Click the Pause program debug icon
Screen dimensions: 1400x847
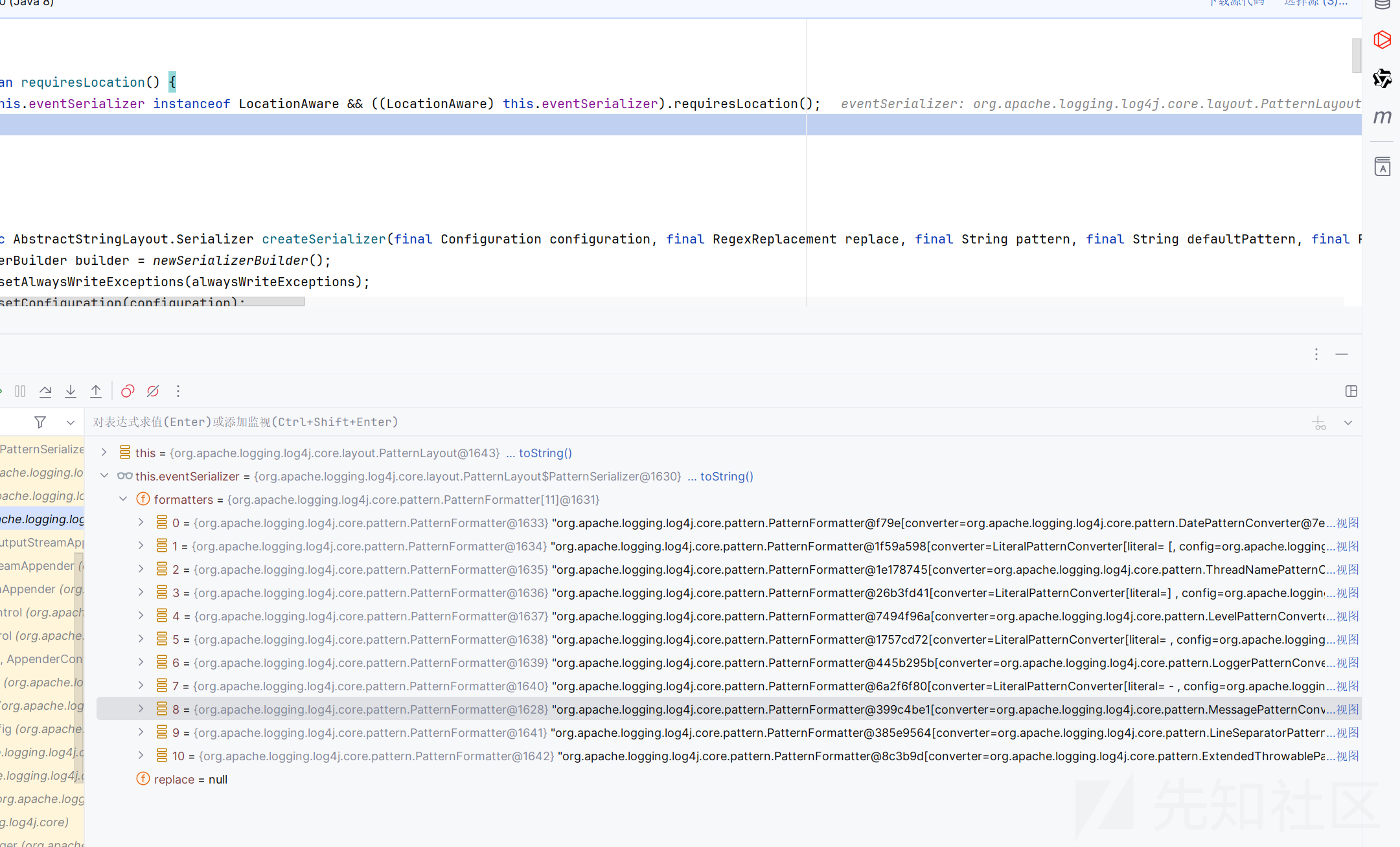pos(20,391)
